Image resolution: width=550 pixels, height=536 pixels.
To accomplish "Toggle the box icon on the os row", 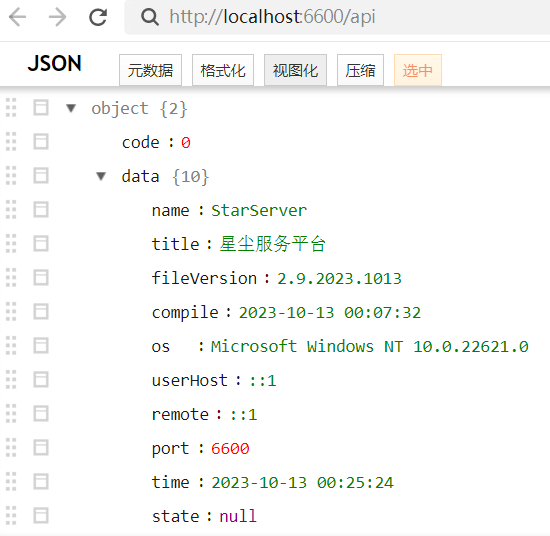I will click(41, 346).
